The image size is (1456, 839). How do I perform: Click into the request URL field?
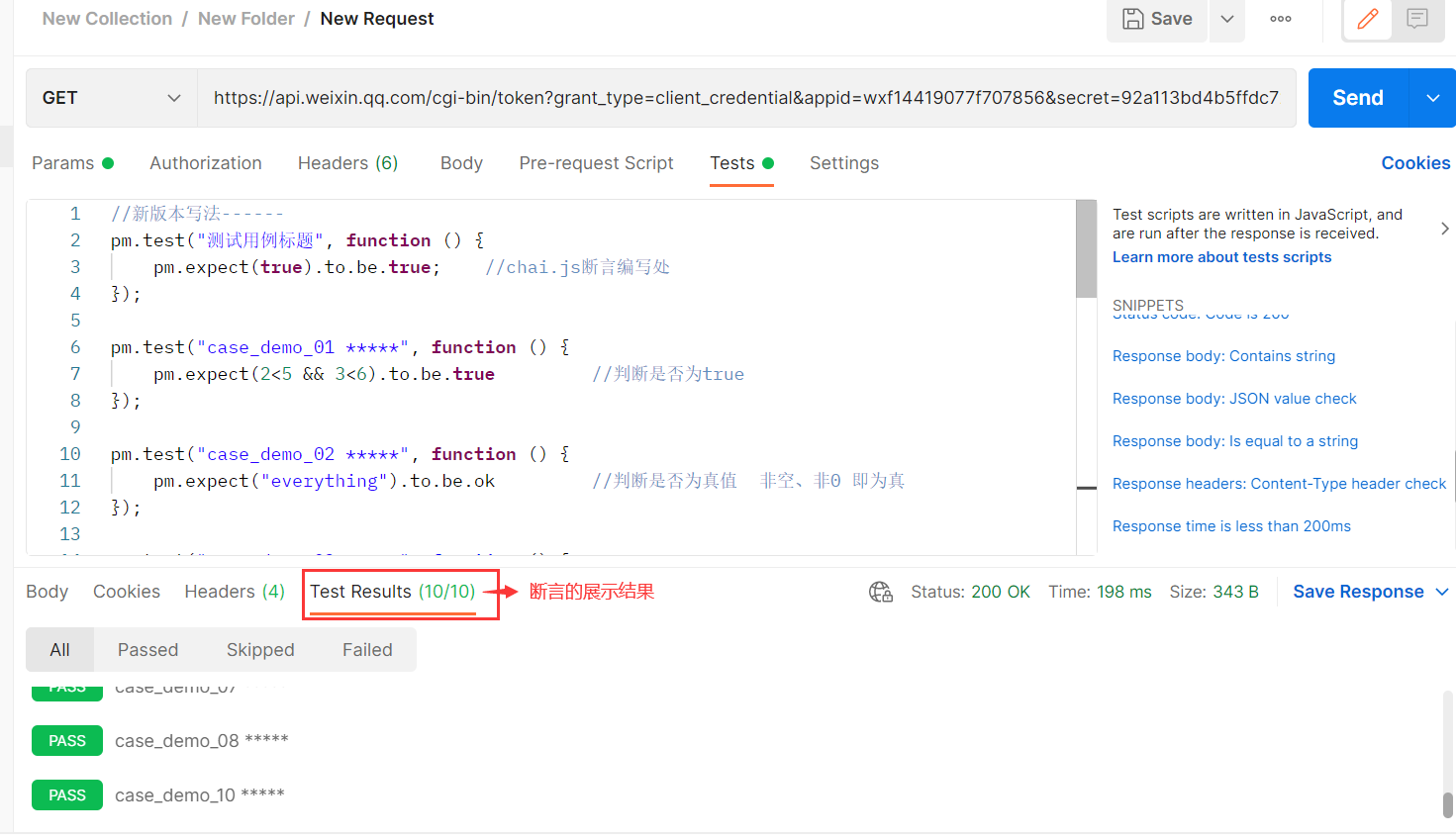pos(746,98)
